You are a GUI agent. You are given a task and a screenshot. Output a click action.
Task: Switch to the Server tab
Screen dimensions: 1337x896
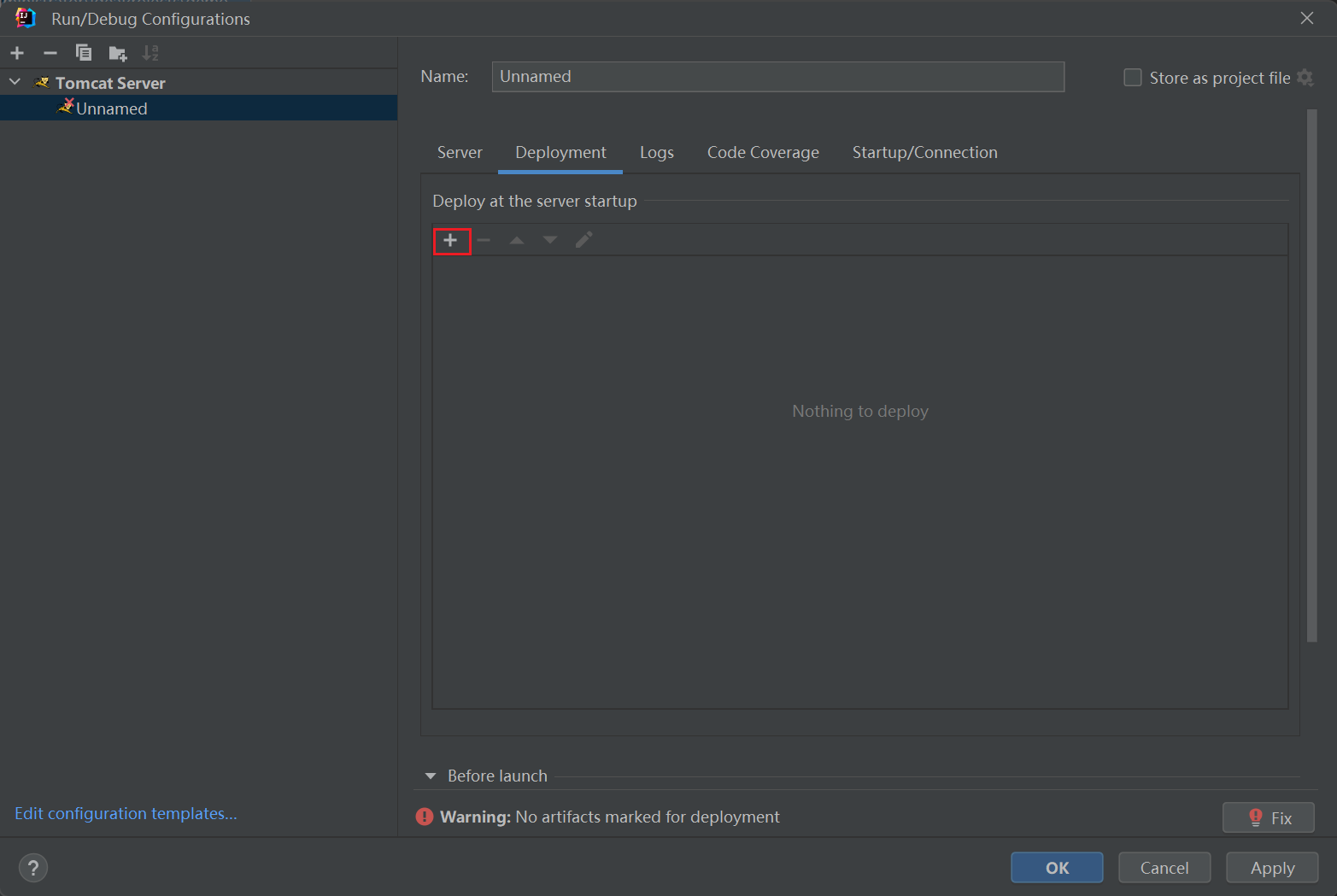[460, 152]
